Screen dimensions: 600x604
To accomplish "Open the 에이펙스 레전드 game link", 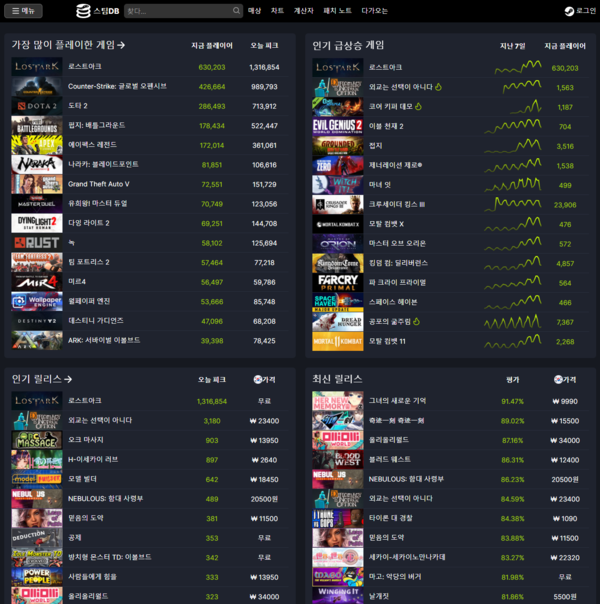I will [x=92, y=144].
